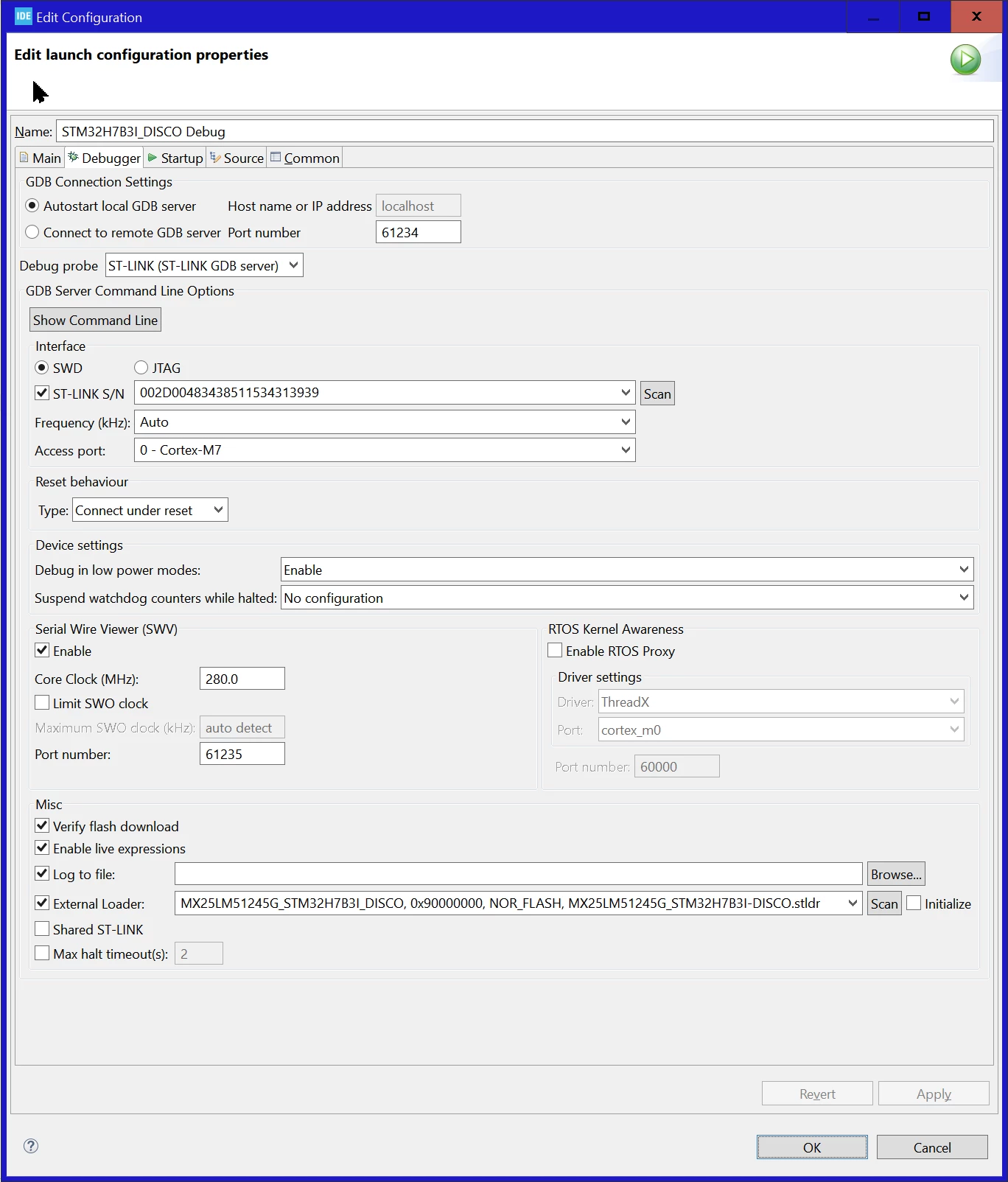Click Scan next to ST-LINK S/N

pos(657,394)
